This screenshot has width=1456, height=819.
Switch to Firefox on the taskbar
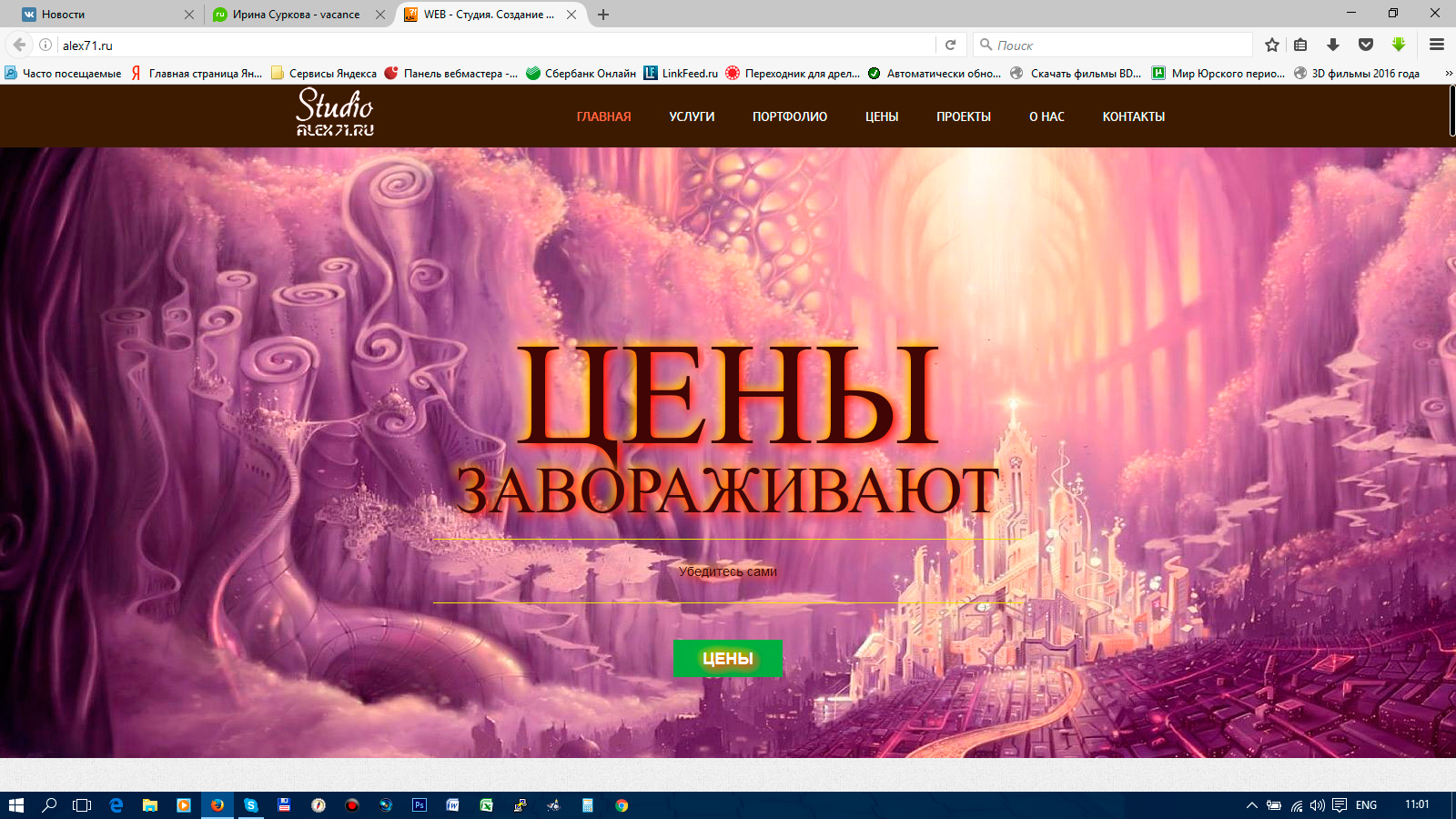tap(217, 805)
